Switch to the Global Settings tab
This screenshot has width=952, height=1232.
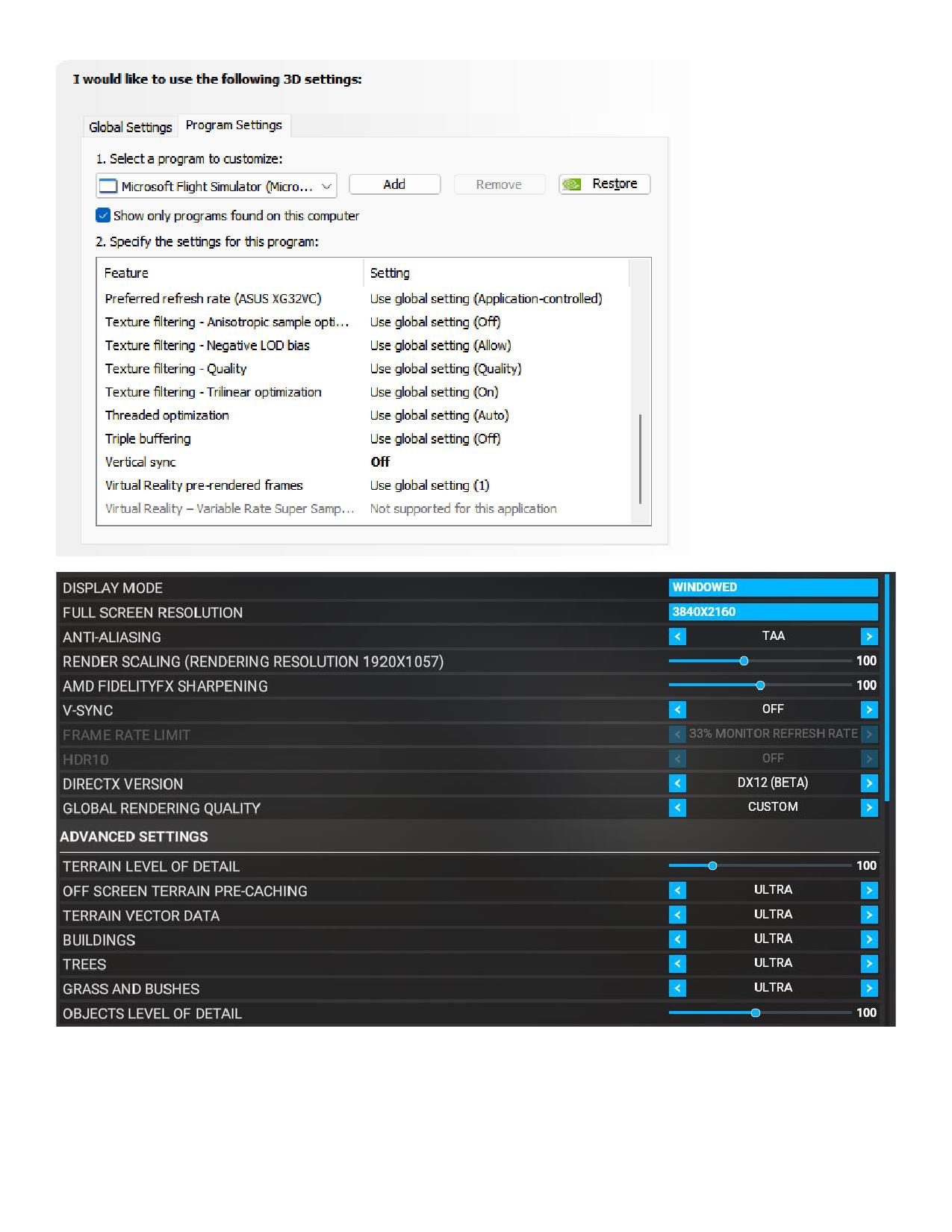tap(131, 127)
